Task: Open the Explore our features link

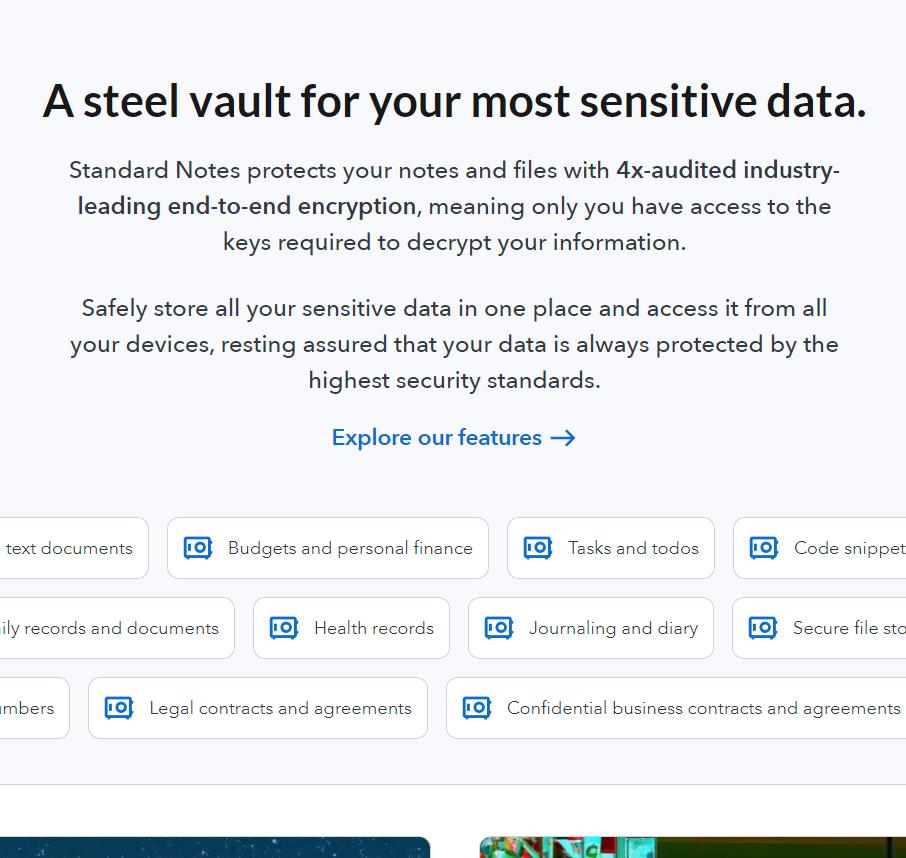Action: [x=436, y=437]
